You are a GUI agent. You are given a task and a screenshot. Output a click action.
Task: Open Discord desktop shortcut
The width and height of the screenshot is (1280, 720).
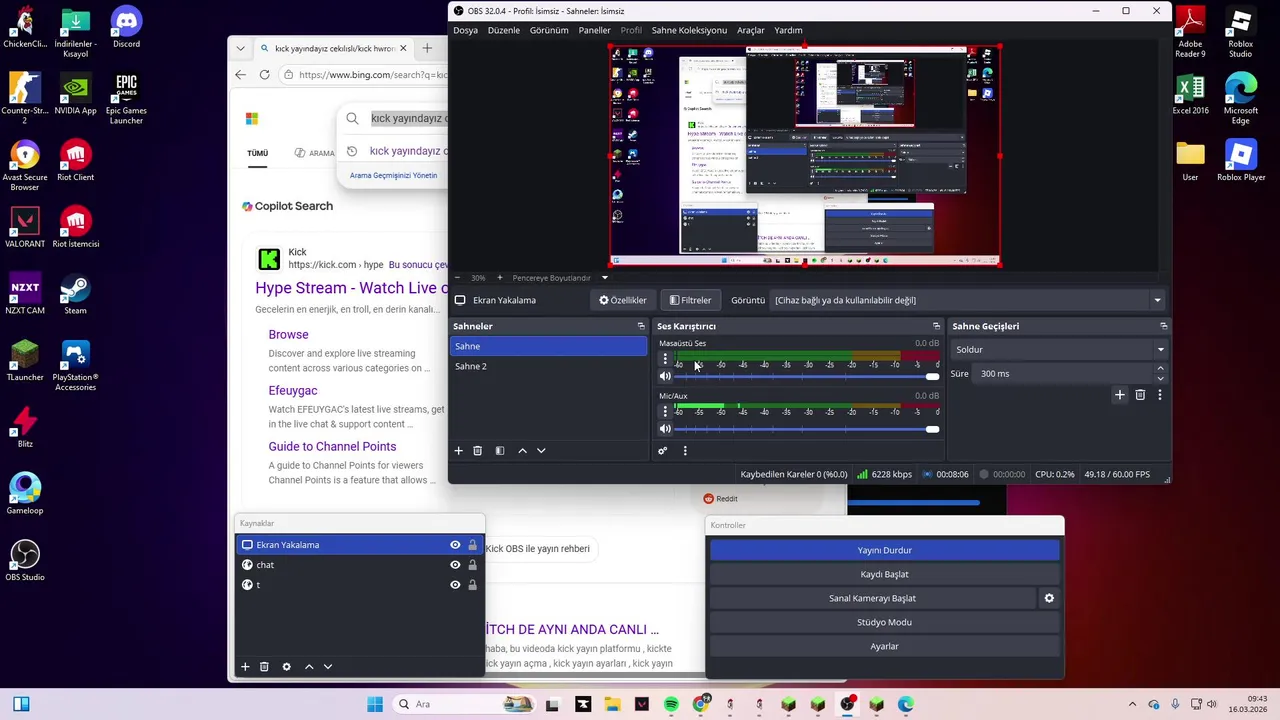(x=126, y=28)
